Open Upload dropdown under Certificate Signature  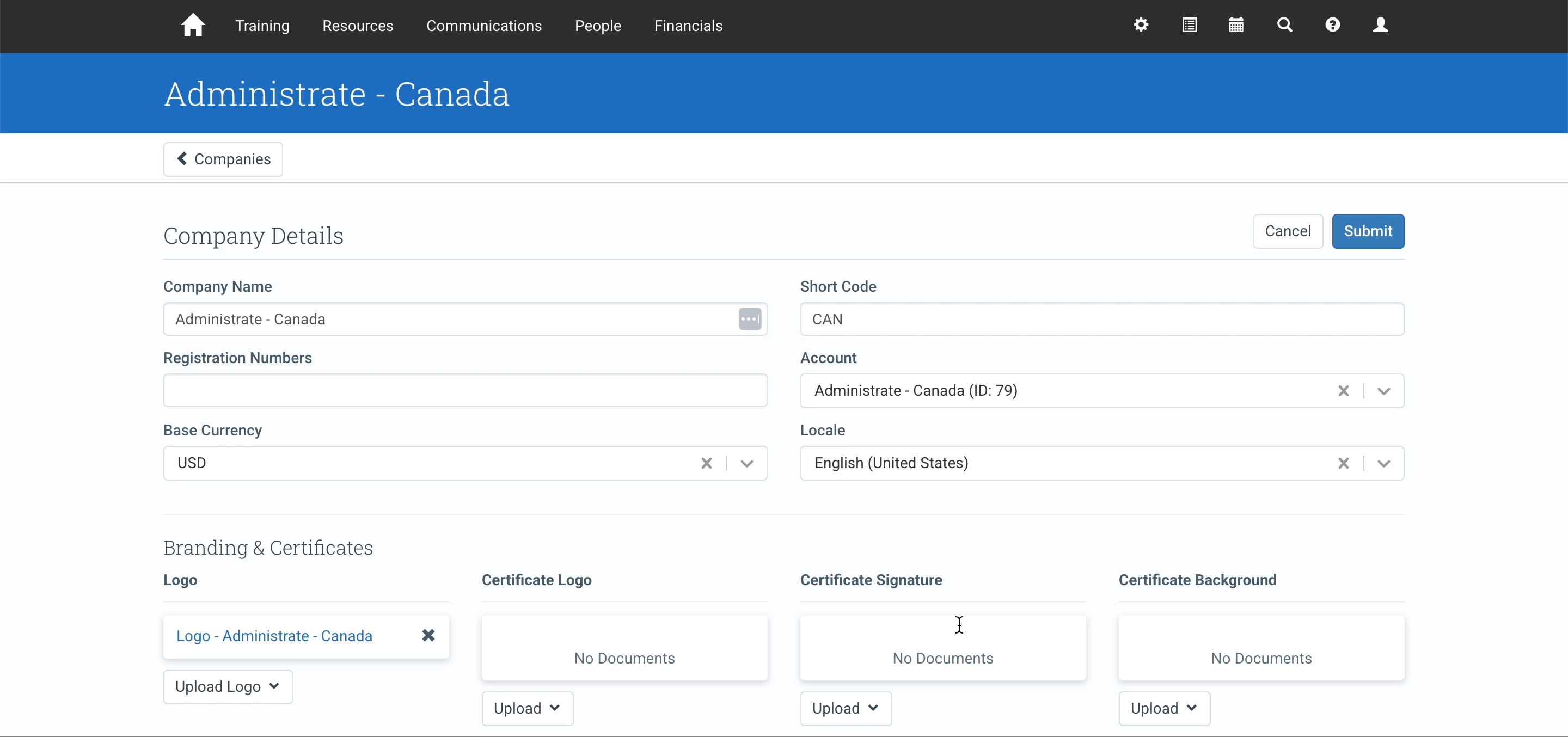coord(846,708)
